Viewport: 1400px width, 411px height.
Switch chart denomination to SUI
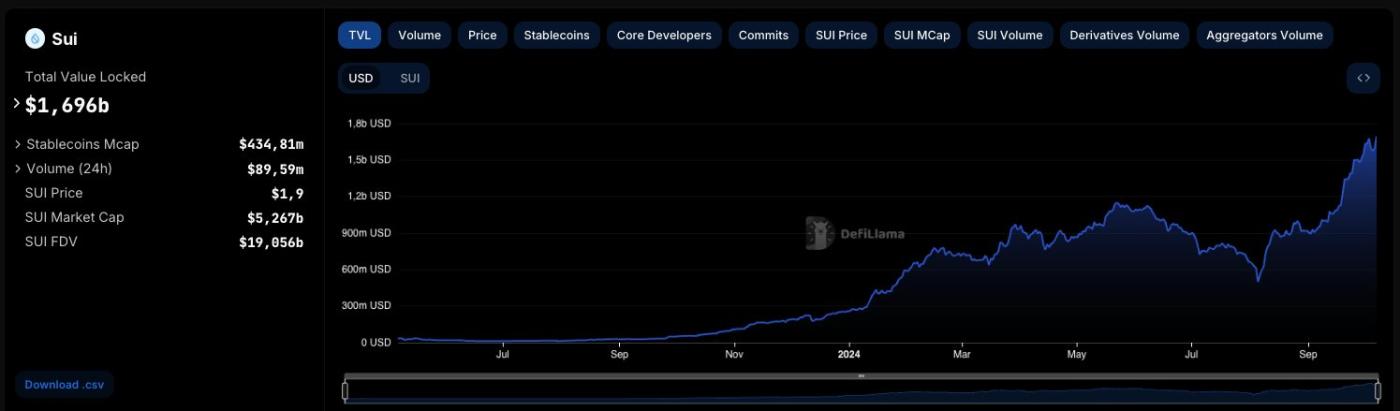(410, 78)
